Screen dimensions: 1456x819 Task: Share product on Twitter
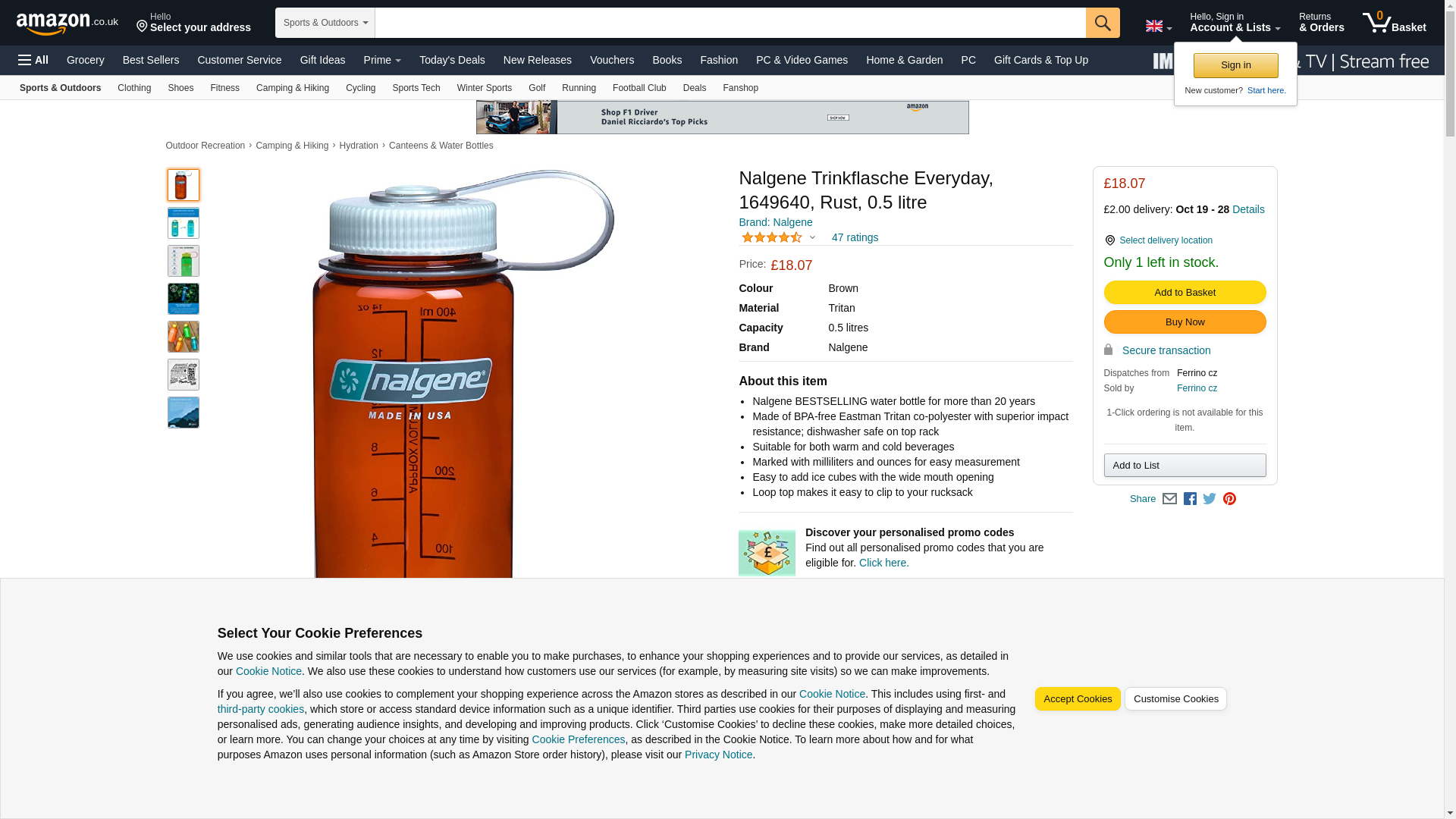pyautogui.click(x=1210, y=499)
